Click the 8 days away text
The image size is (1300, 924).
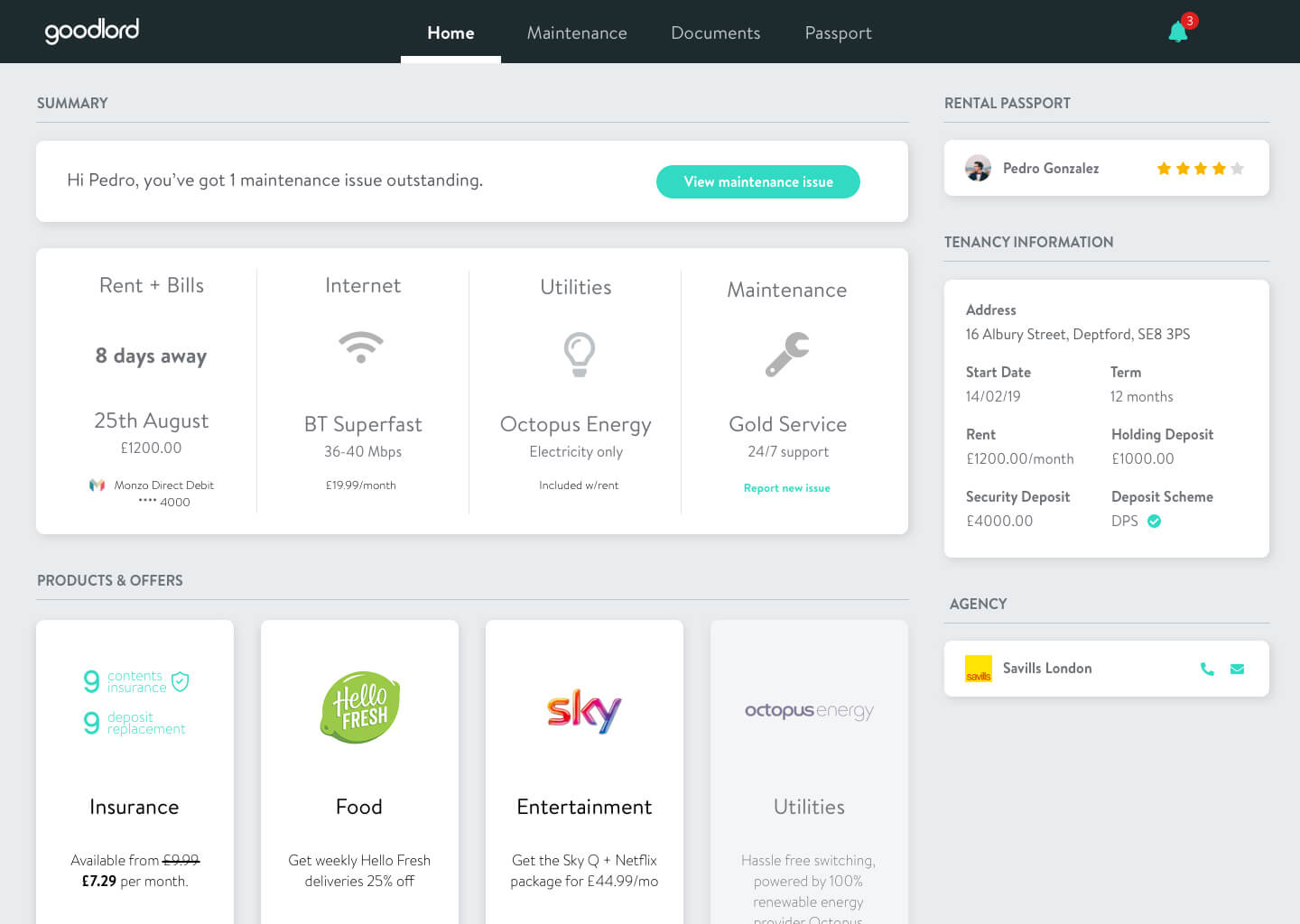pyautogui.click(x=151, y=356)
